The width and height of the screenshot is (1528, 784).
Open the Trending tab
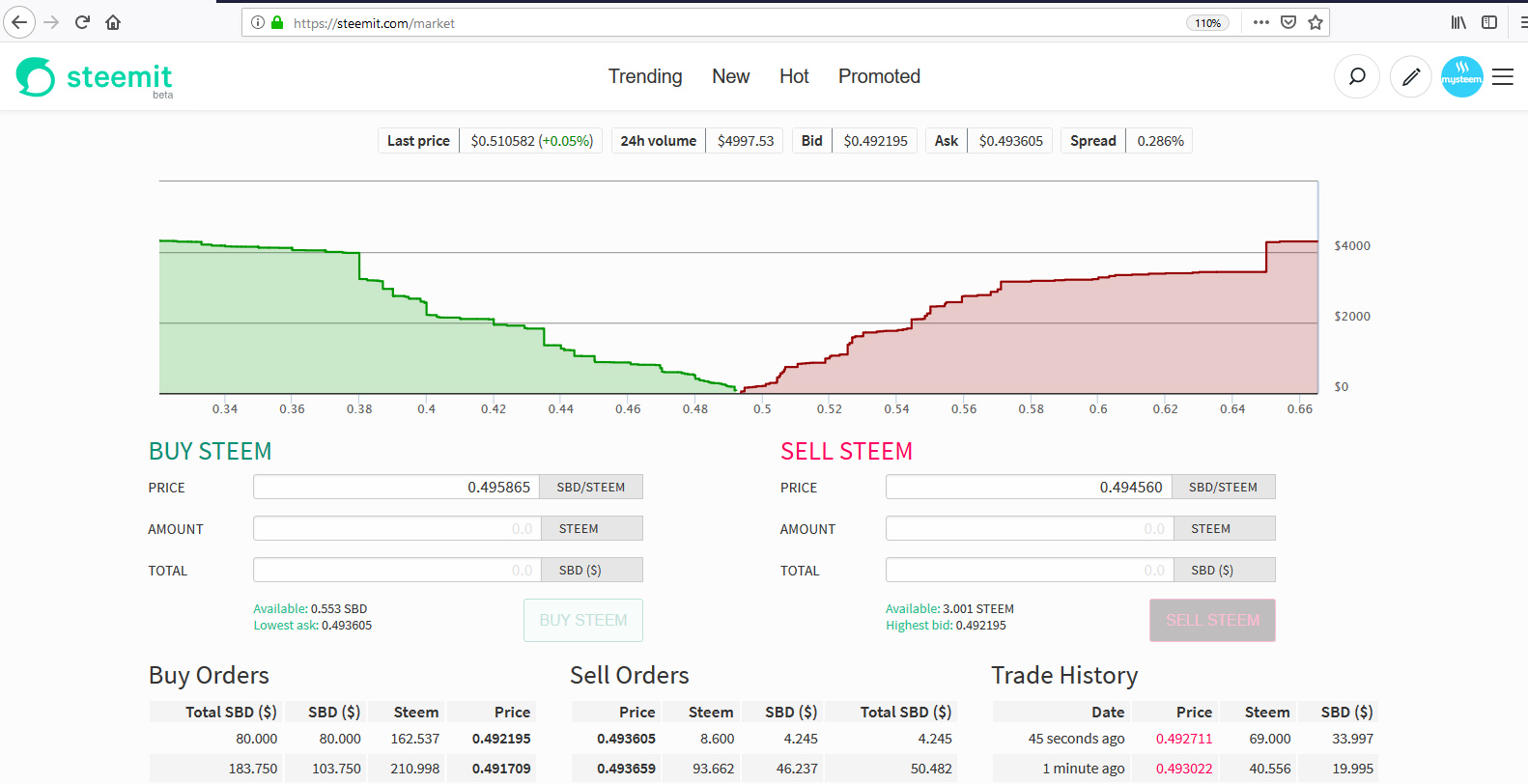coord(645,76)
